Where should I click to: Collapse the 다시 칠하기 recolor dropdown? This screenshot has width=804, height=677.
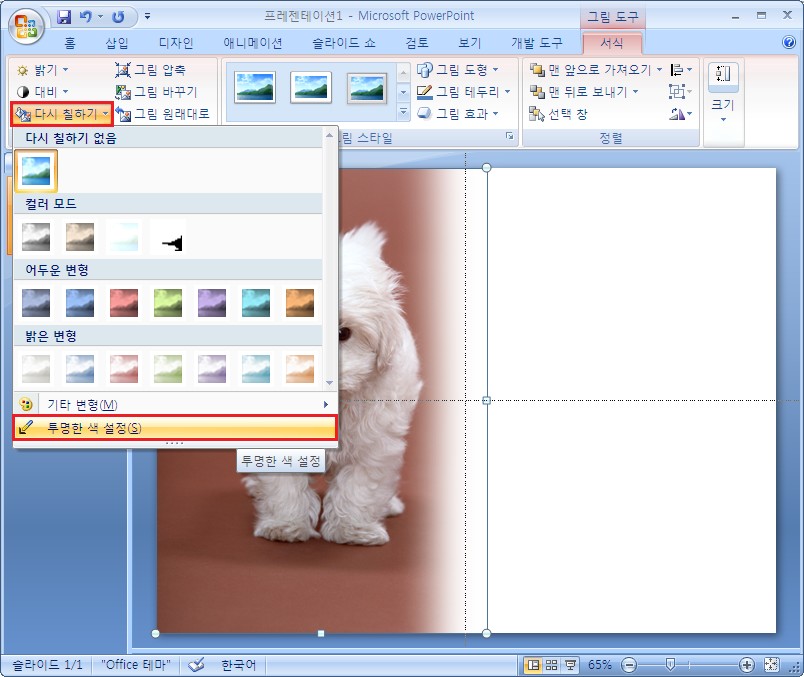[x=62, y=114]
